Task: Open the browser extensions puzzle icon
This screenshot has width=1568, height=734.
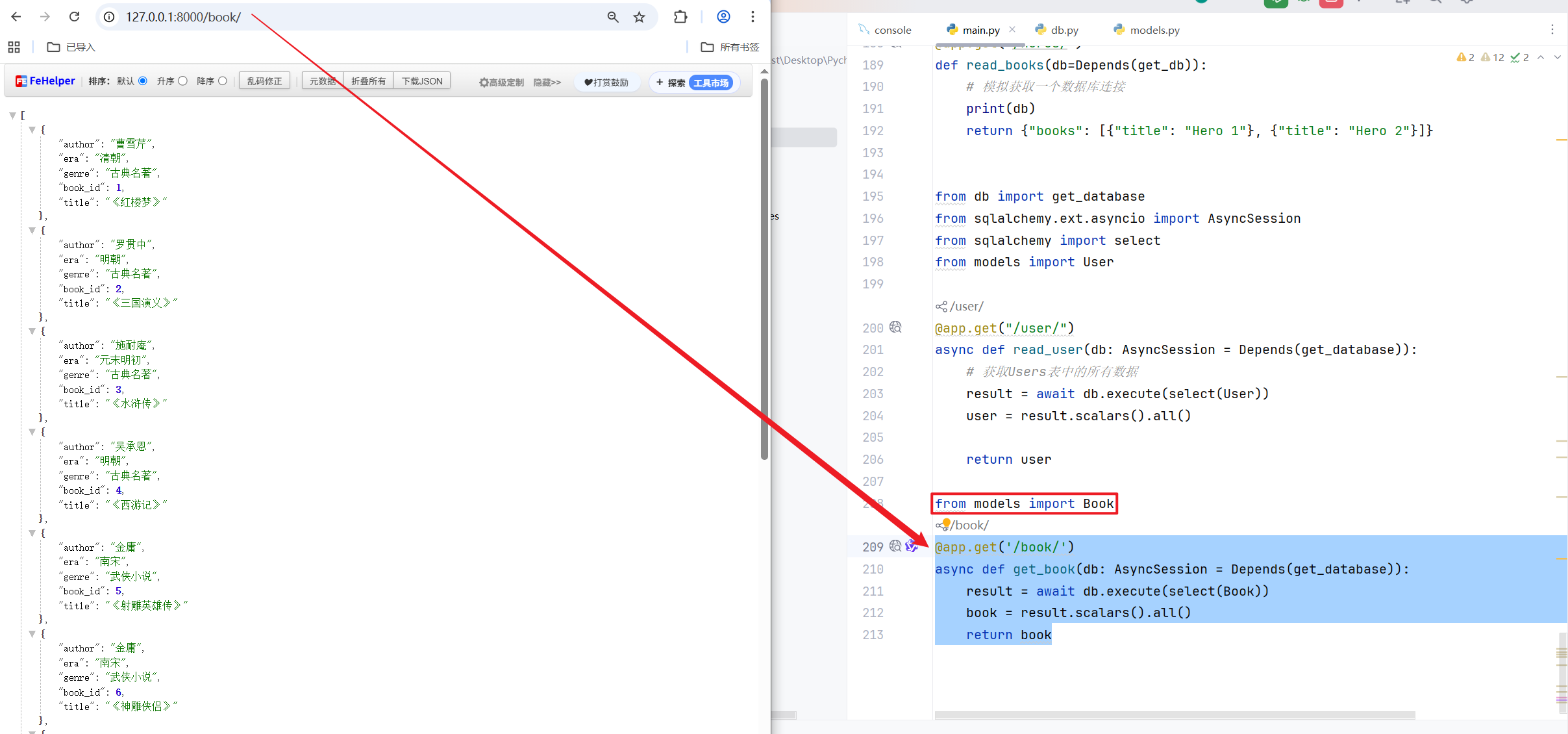Action: click(680, 17)
